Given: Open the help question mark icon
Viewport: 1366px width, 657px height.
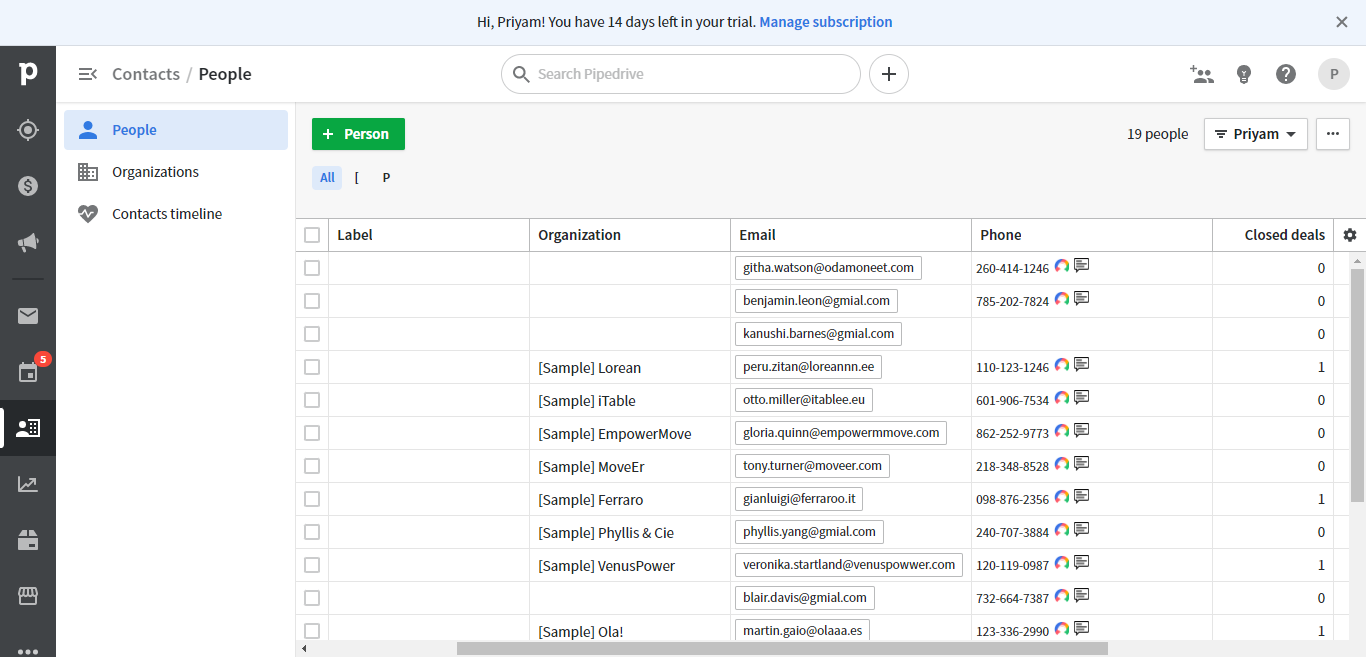Looking at the screenshot, I should pyautogui.click(x=1286, y=74).
